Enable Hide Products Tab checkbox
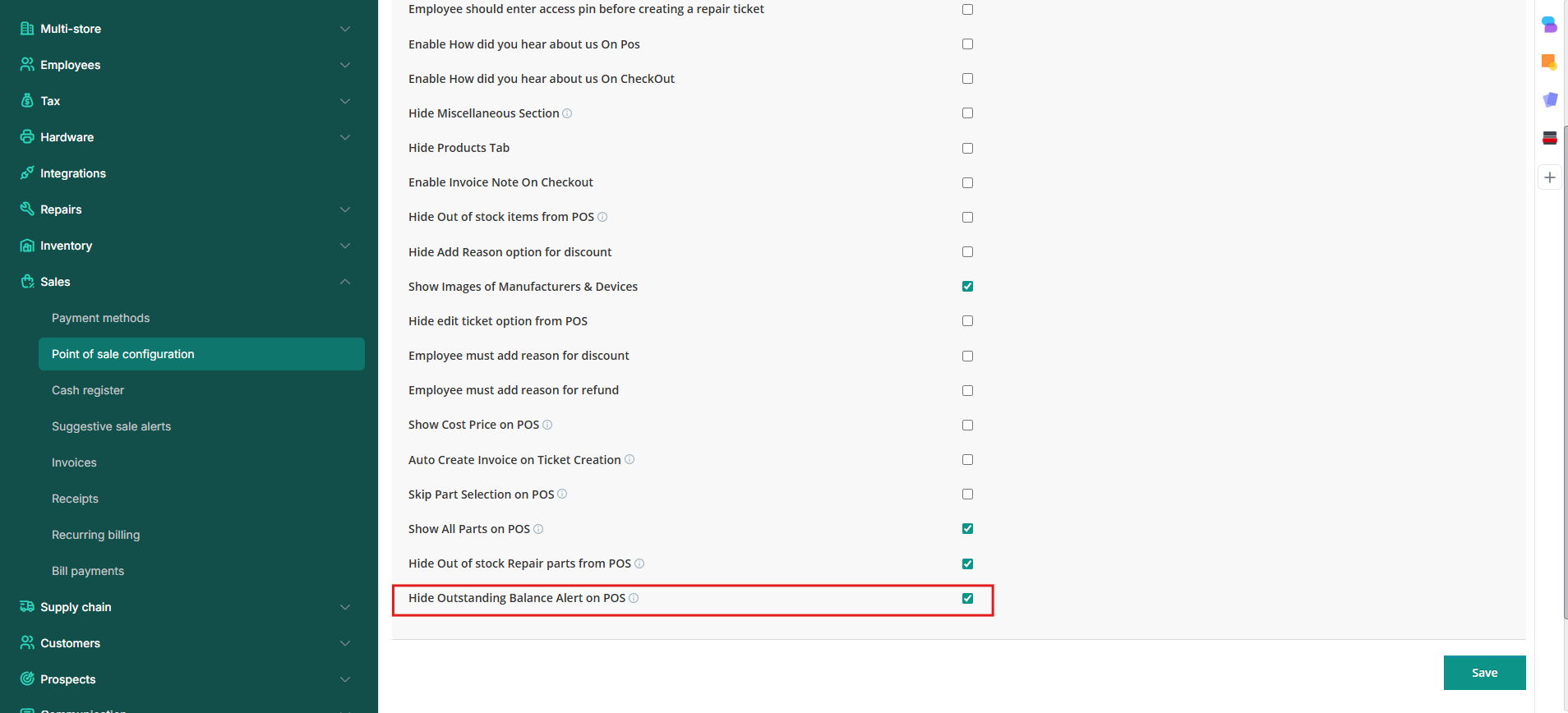The width and height of the screenshot is (1568, 713). [967, 149]
